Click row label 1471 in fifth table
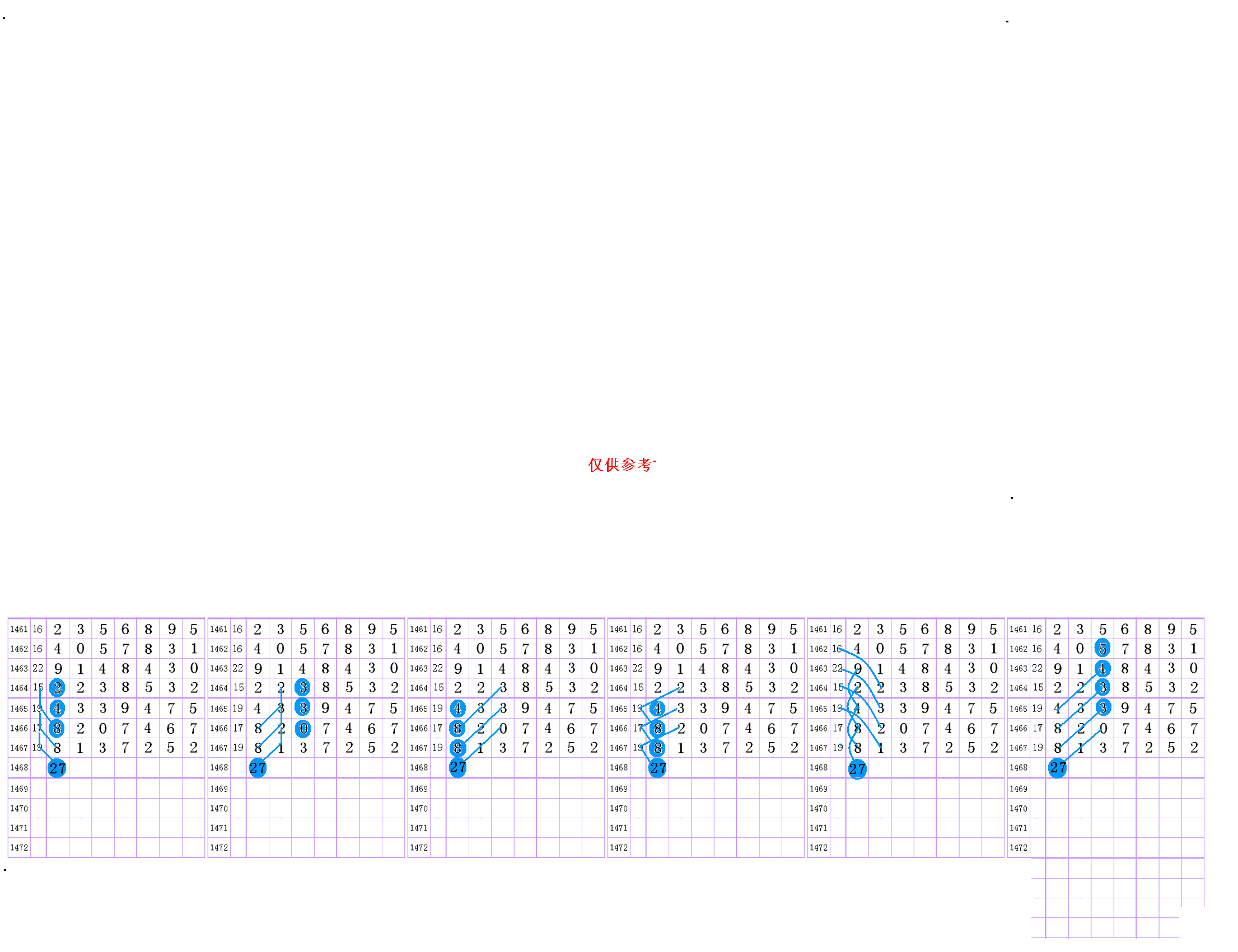 (819, 828)
